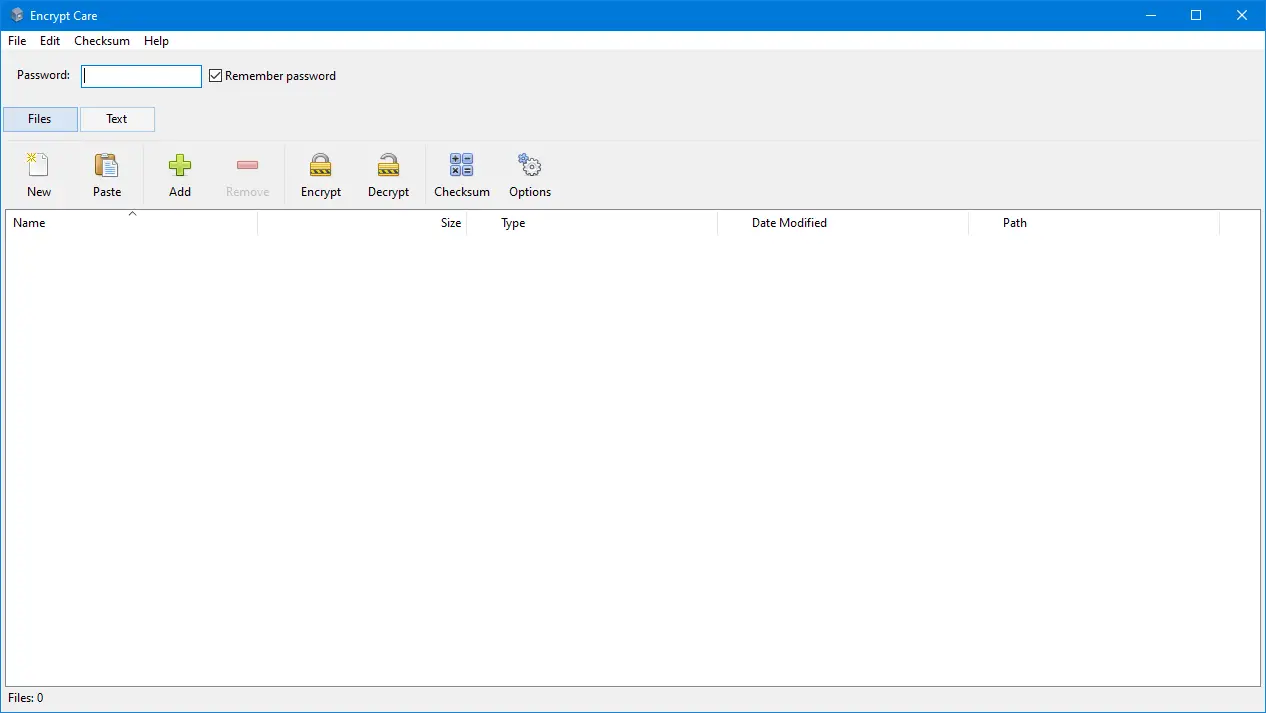1266x713 pixels.
Task: Sort by Date Modified column header
Action: [x=843, y=223]
